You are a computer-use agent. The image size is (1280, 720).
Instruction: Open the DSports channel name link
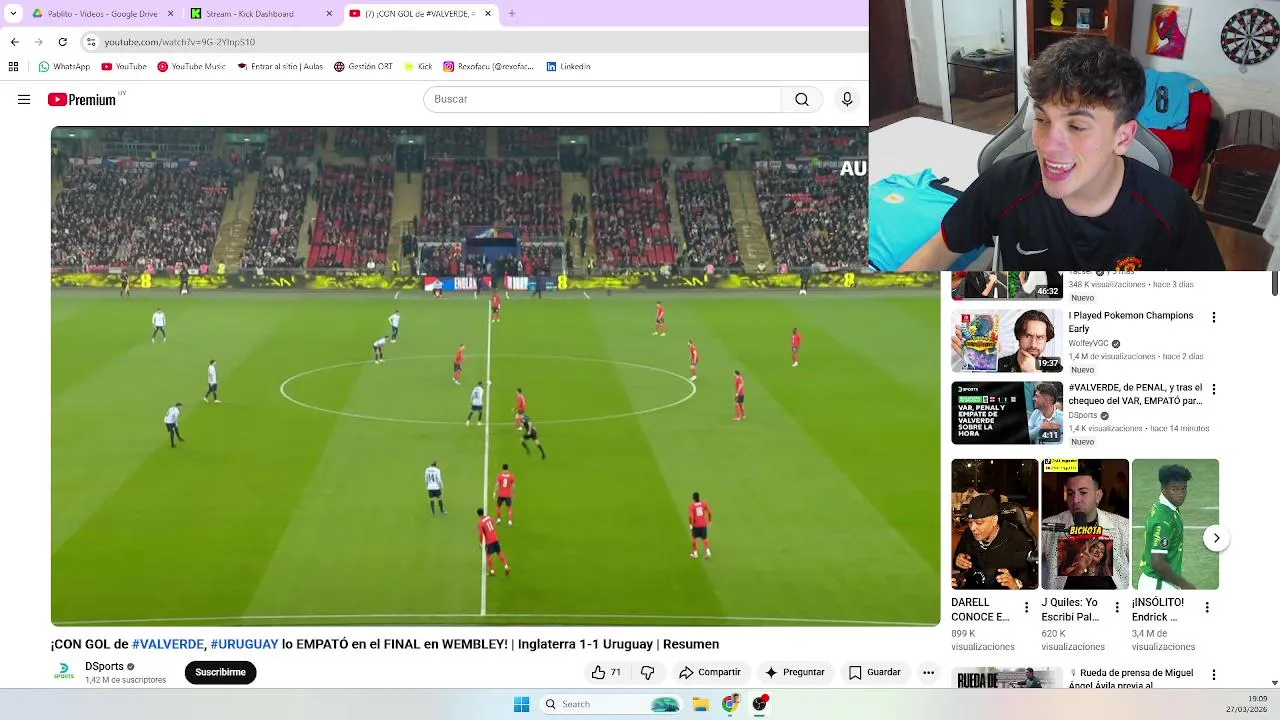[x=104, y=666]
